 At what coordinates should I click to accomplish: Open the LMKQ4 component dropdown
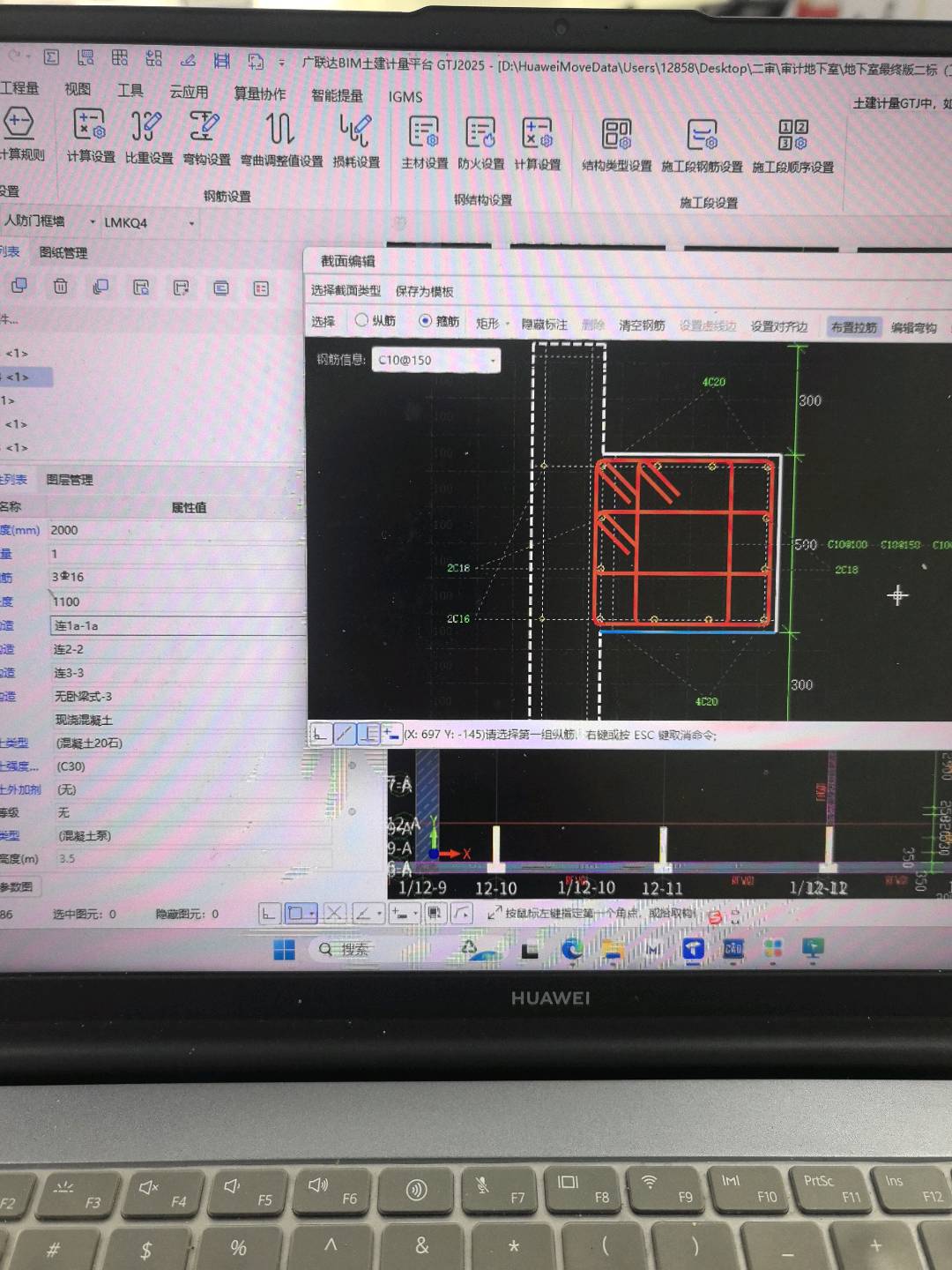pos(149,222)
